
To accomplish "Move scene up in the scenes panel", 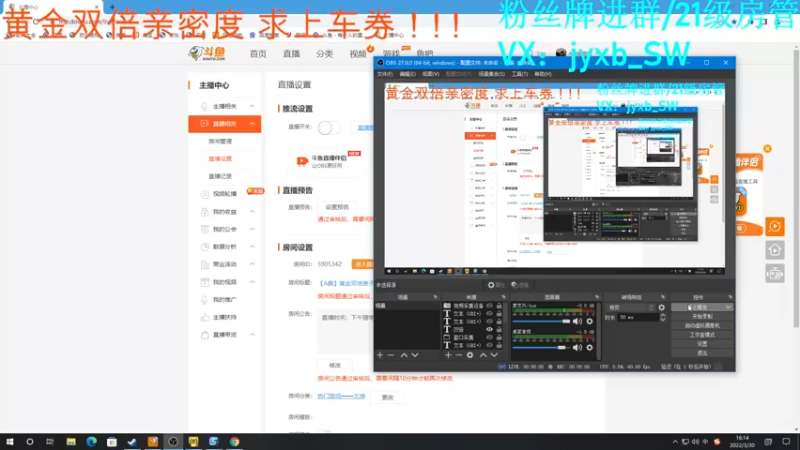I will 404,355.
